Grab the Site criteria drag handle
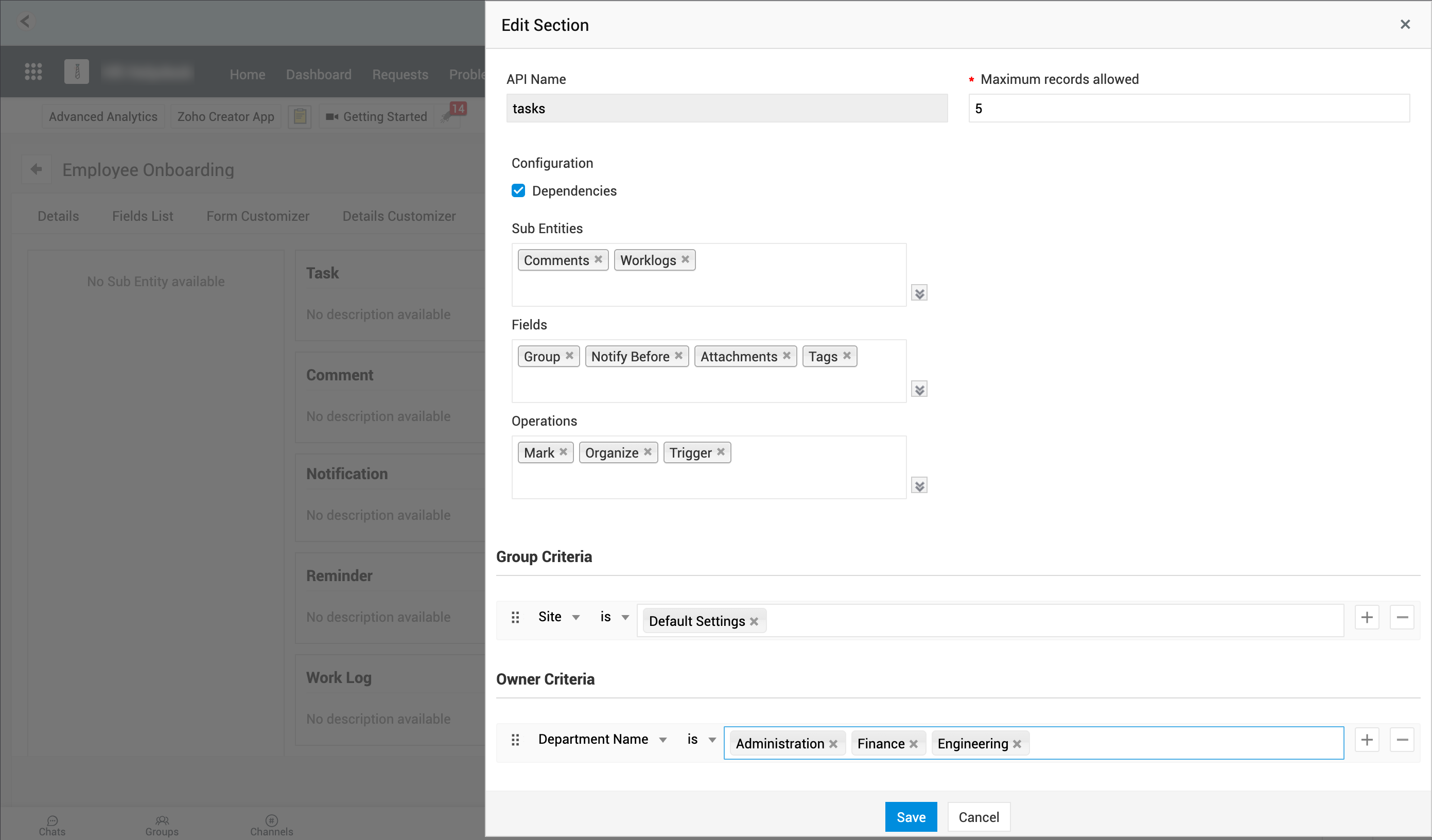This screenshot has height=840, width=1432. [x=515, y=617]
